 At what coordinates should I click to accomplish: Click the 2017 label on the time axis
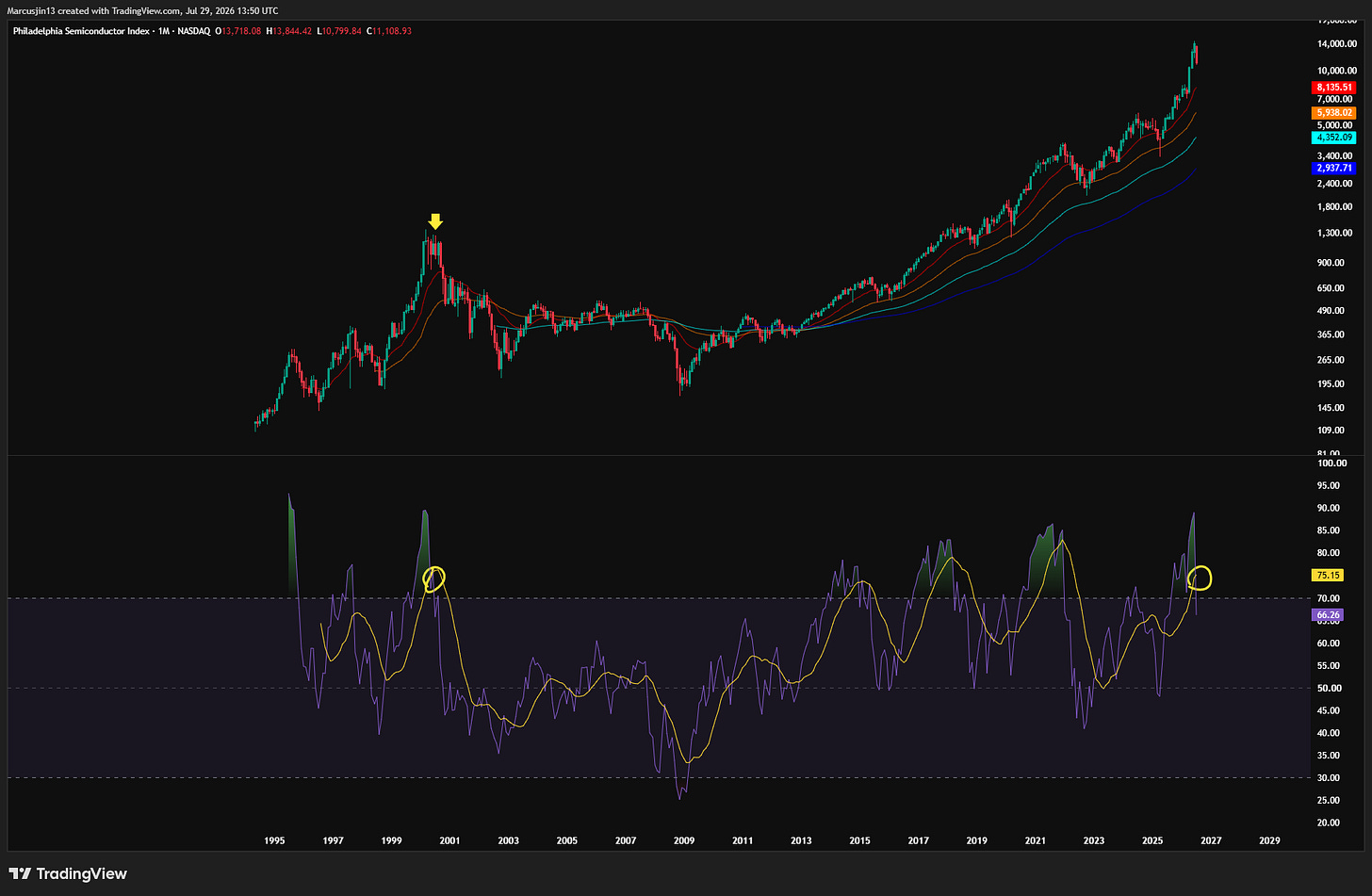coord(918,840)
